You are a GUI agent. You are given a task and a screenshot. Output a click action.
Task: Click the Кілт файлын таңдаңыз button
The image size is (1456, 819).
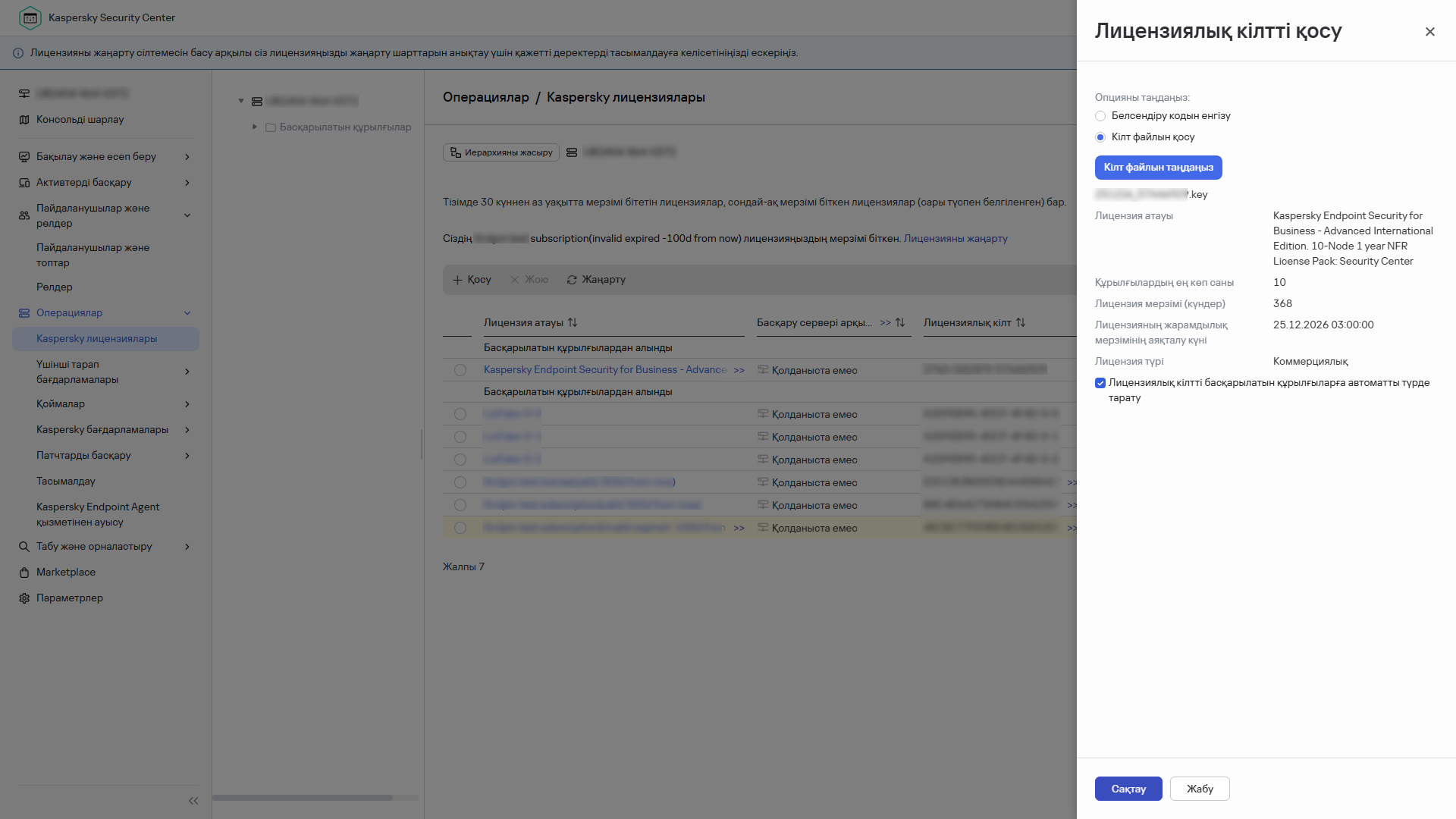(x=1158, y=168)
